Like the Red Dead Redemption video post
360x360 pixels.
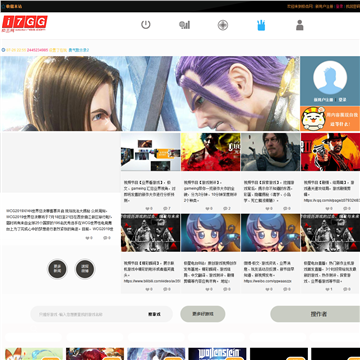pos(328,208)
